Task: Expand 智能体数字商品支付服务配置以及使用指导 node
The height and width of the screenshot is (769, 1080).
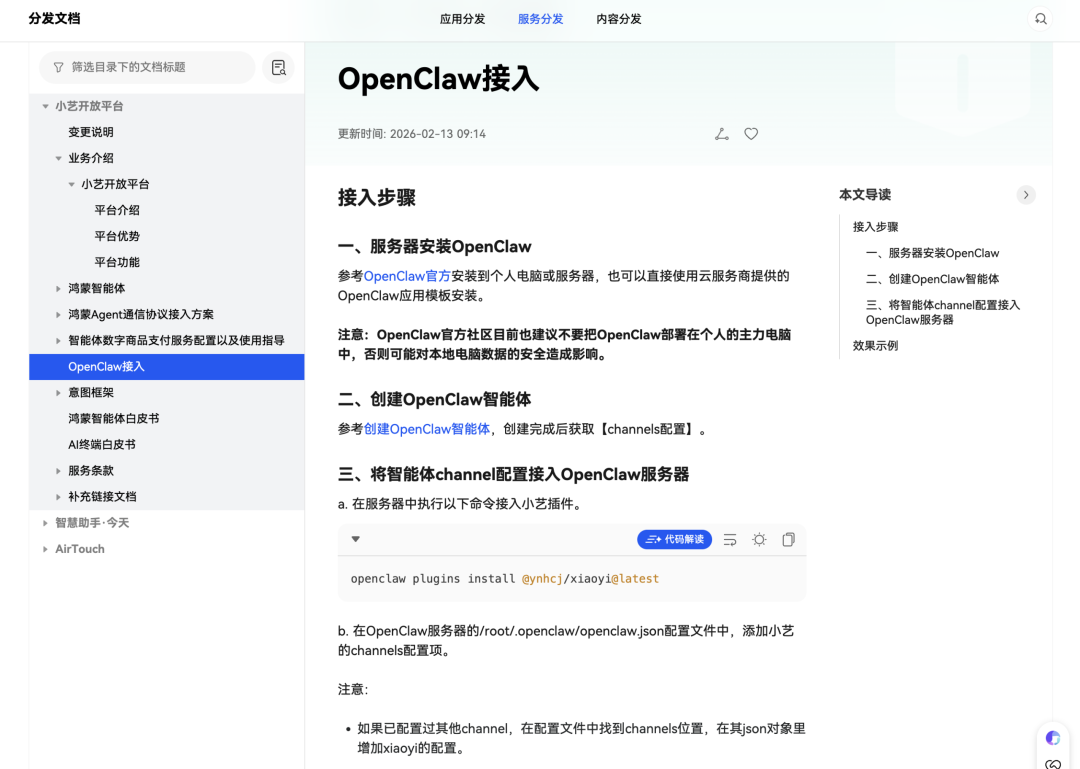Action: tap(59, 340)
